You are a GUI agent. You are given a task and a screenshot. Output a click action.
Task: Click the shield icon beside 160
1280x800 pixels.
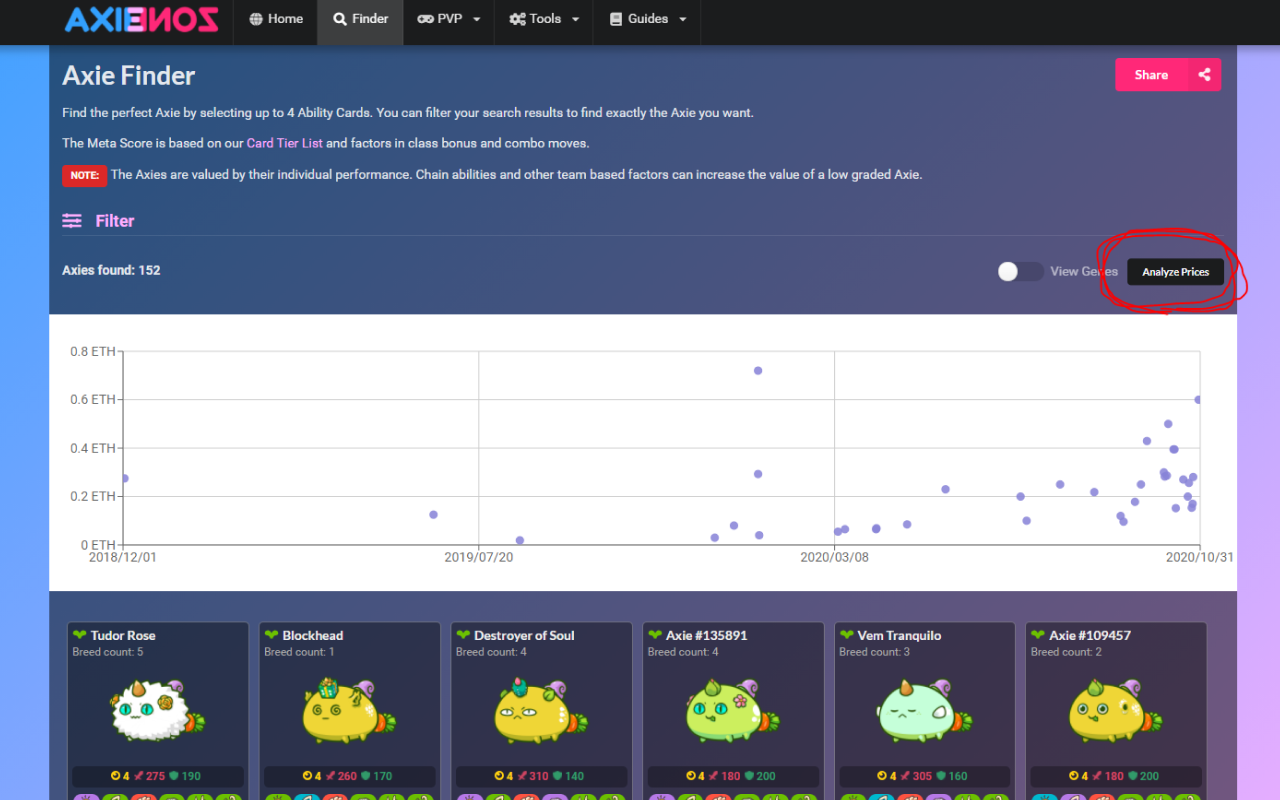(x=942, y=776)
